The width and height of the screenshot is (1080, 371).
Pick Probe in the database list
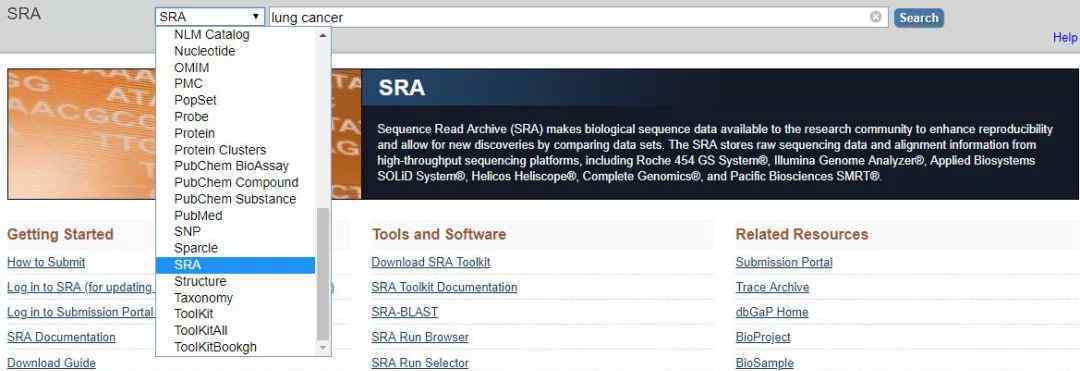pyautogui.click(x=236, y=117)
